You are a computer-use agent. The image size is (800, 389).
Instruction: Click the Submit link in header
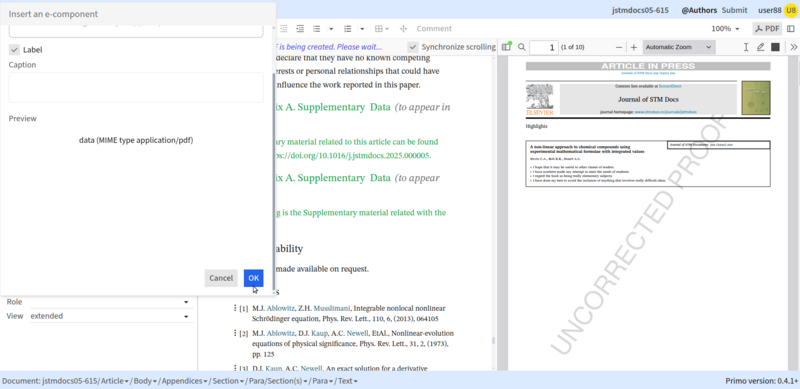tap(734, 10)
